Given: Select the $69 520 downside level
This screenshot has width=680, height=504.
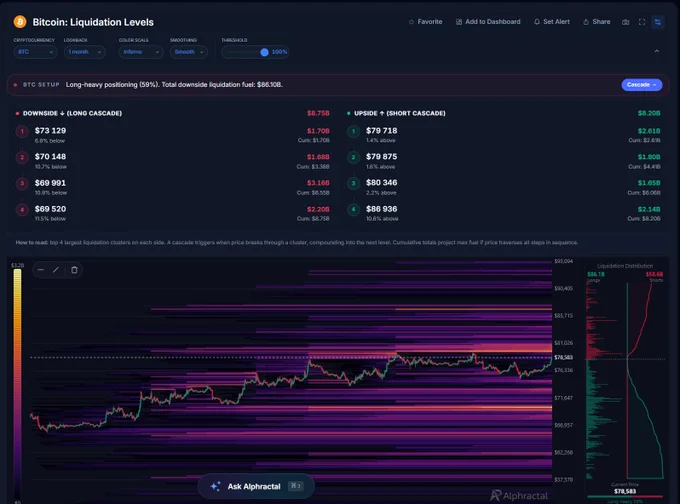Looking at the screenshot, I should pyautogui.click(x=50, y=209).
